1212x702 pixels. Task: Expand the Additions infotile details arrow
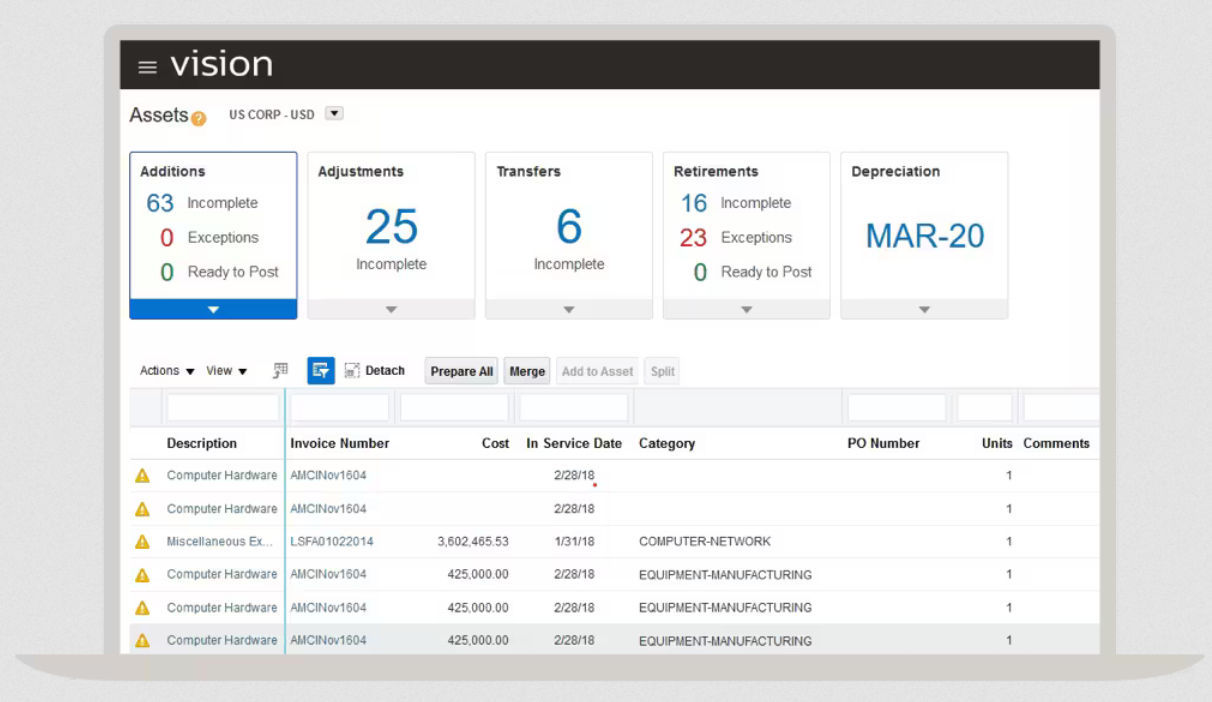tap(212, 310)
